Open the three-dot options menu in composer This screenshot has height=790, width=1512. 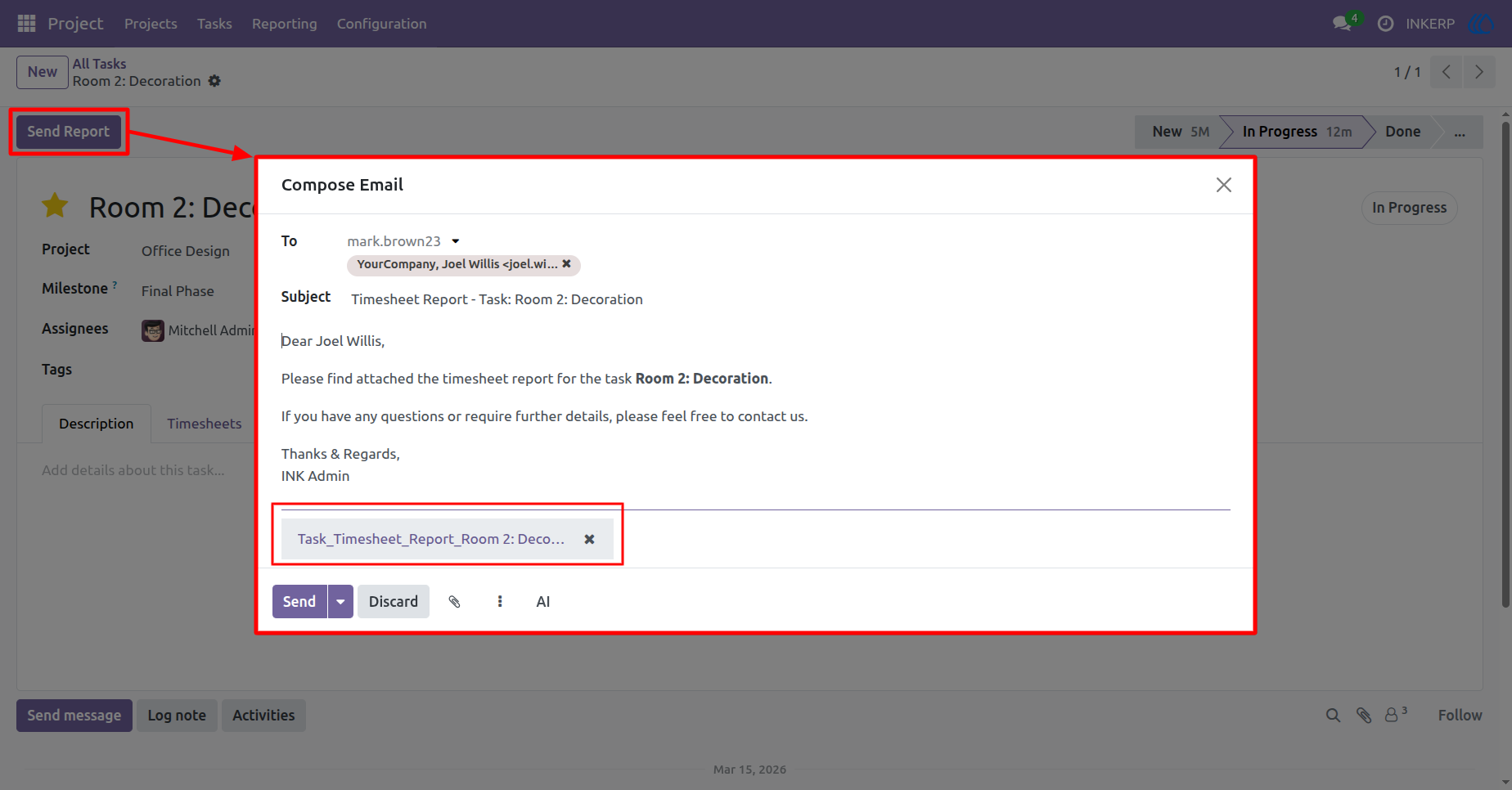(500, 602)
